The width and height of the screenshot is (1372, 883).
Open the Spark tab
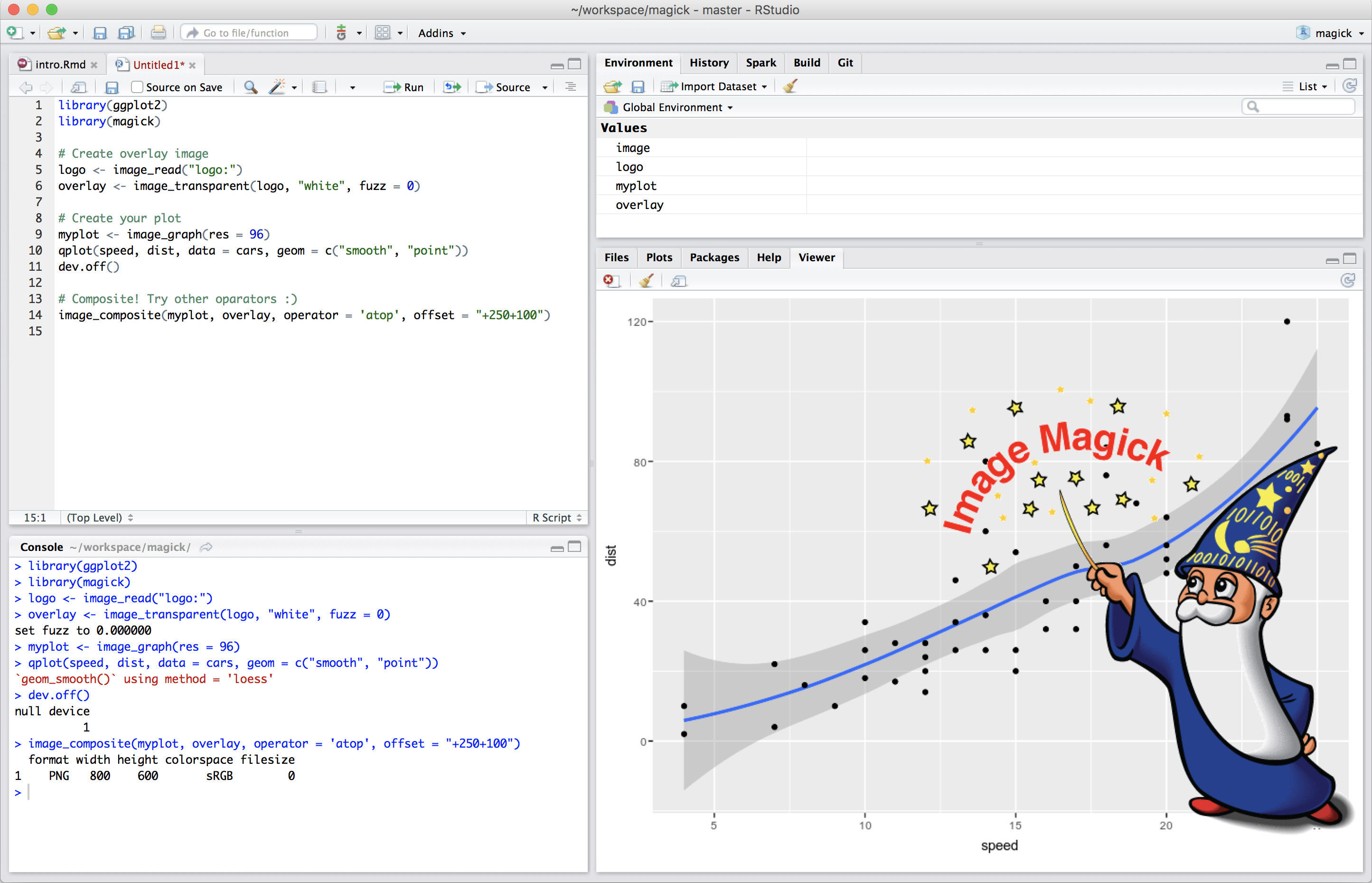point(761,63)
